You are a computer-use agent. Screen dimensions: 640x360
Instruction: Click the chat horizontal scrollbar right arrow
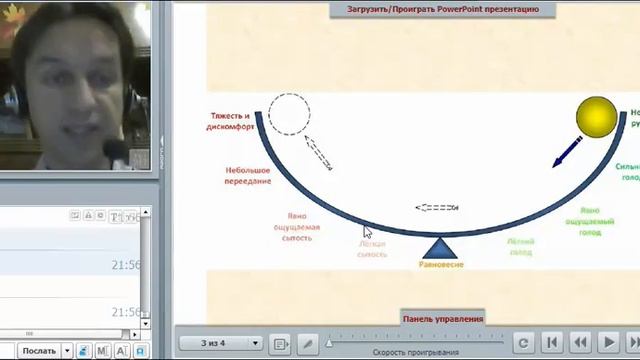[134, 334]
